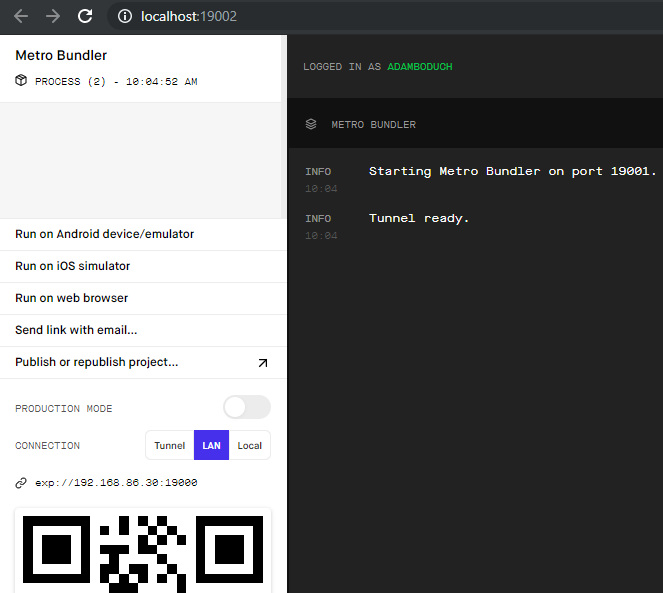Viewport: 663px width, 593px height.
Task: Open Publish or republish project
Action: point(97,362)
